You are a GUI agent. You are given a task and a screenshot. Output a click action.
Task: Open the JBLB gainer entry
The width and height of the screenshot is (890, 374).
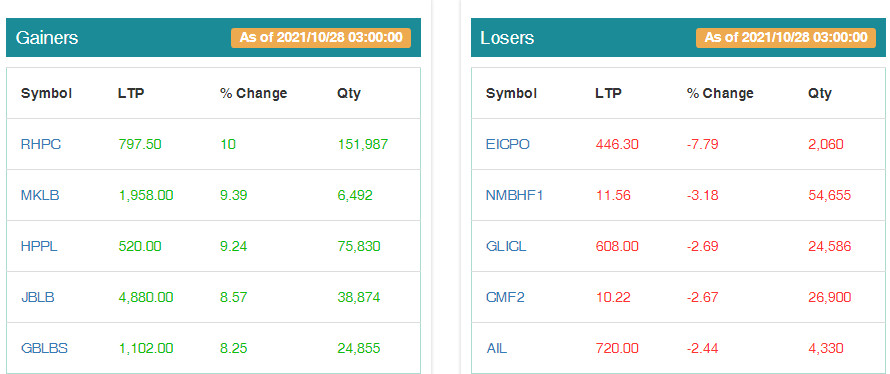[x=37, y=297]
